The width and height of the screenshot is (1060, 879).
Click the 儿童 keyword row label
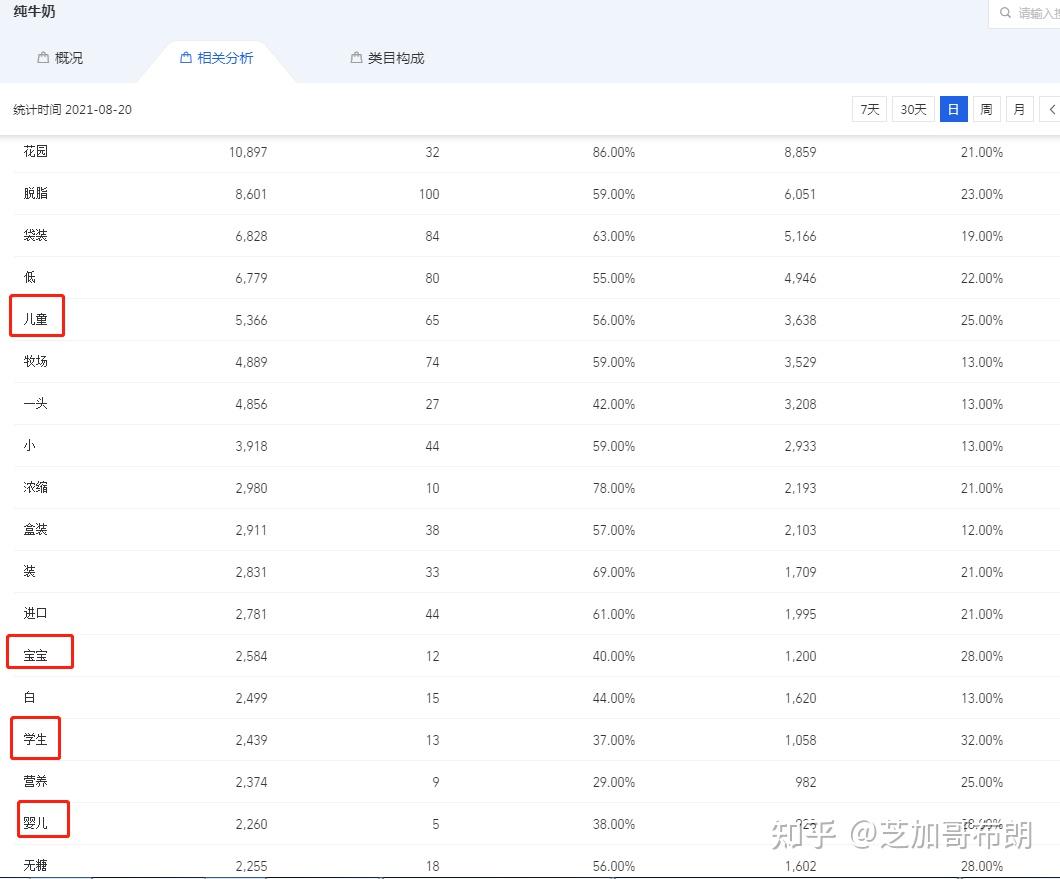[35, 319]
